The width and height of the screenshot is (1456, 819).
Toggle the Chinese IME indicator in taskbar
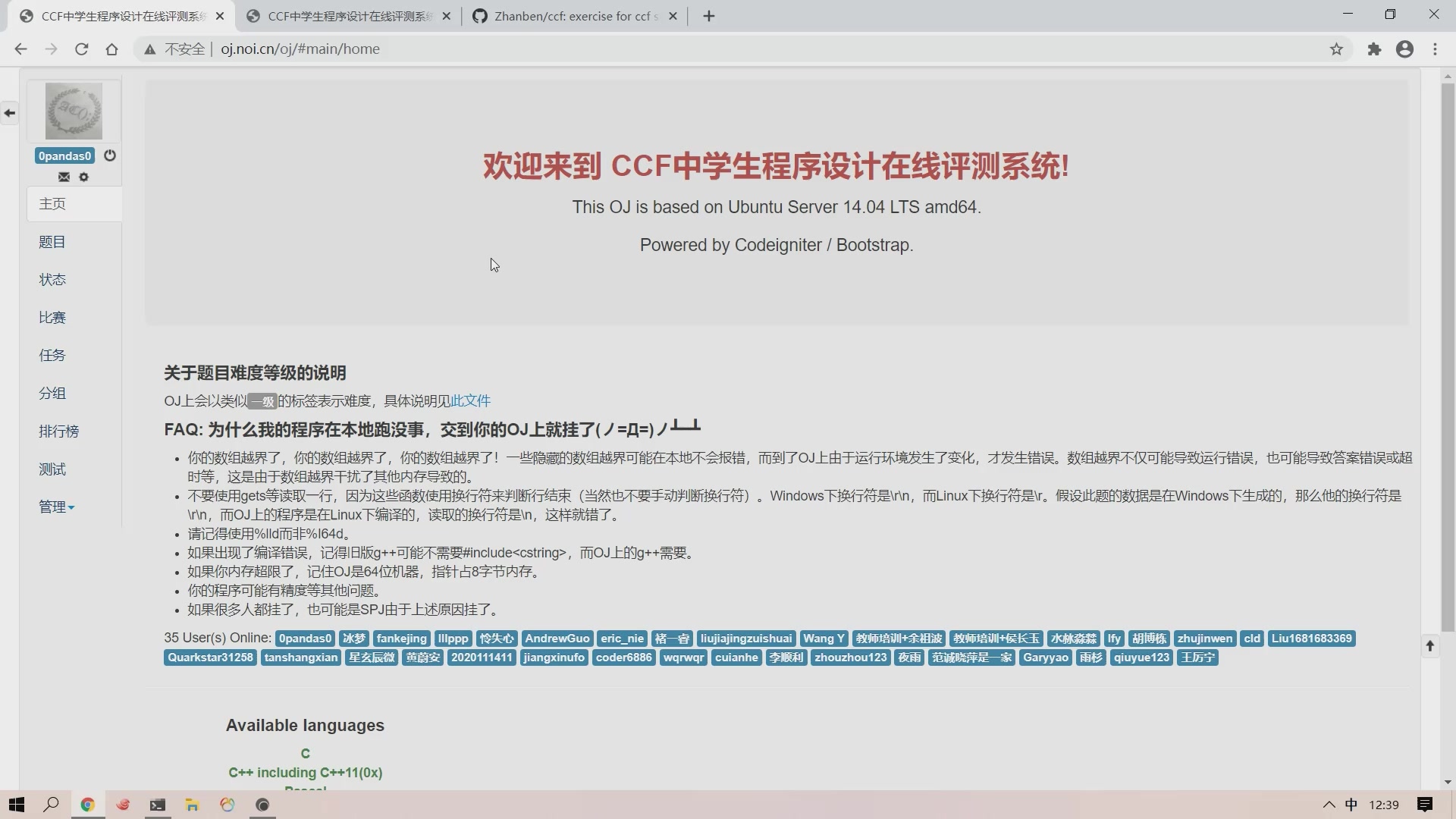[x=1351, y=805]
